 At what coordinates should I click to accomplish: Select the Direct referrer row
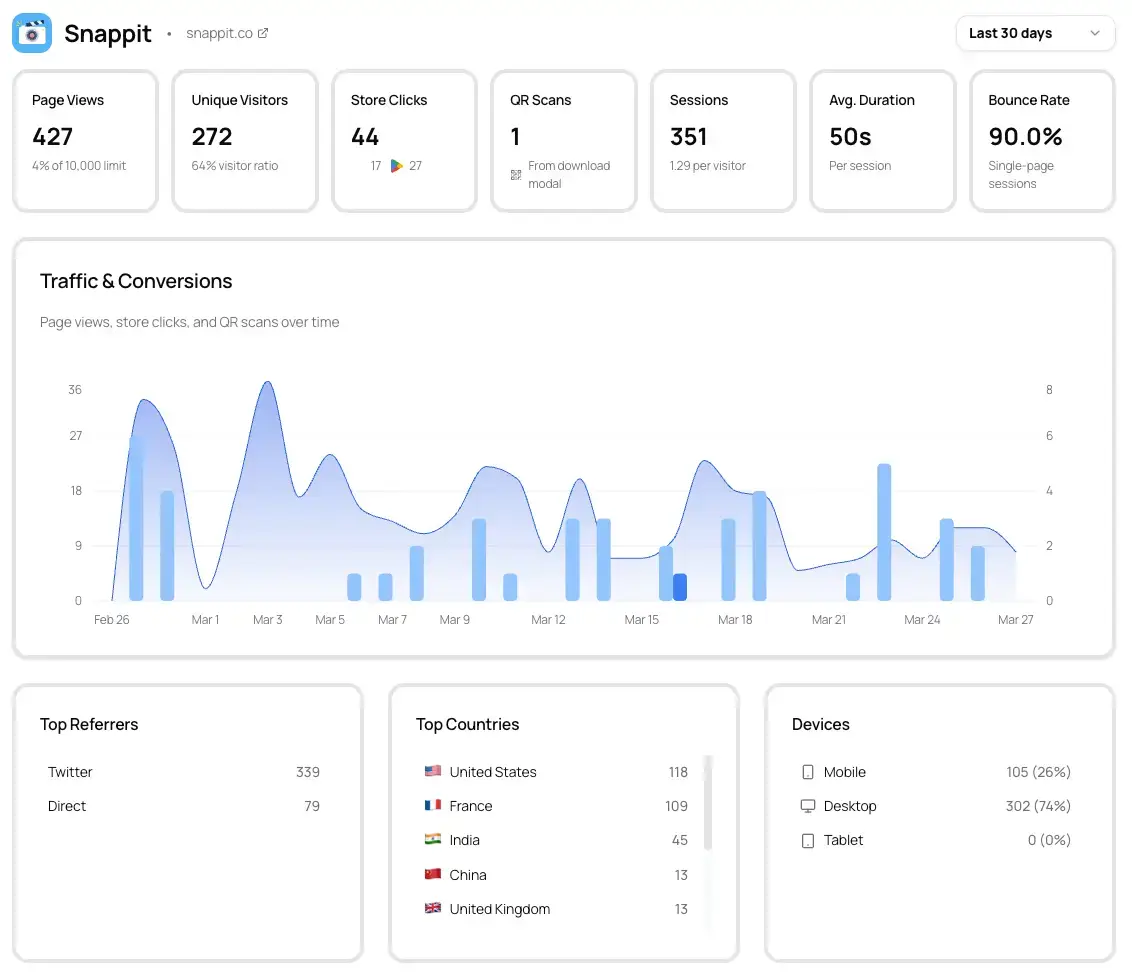pos(184,806)
